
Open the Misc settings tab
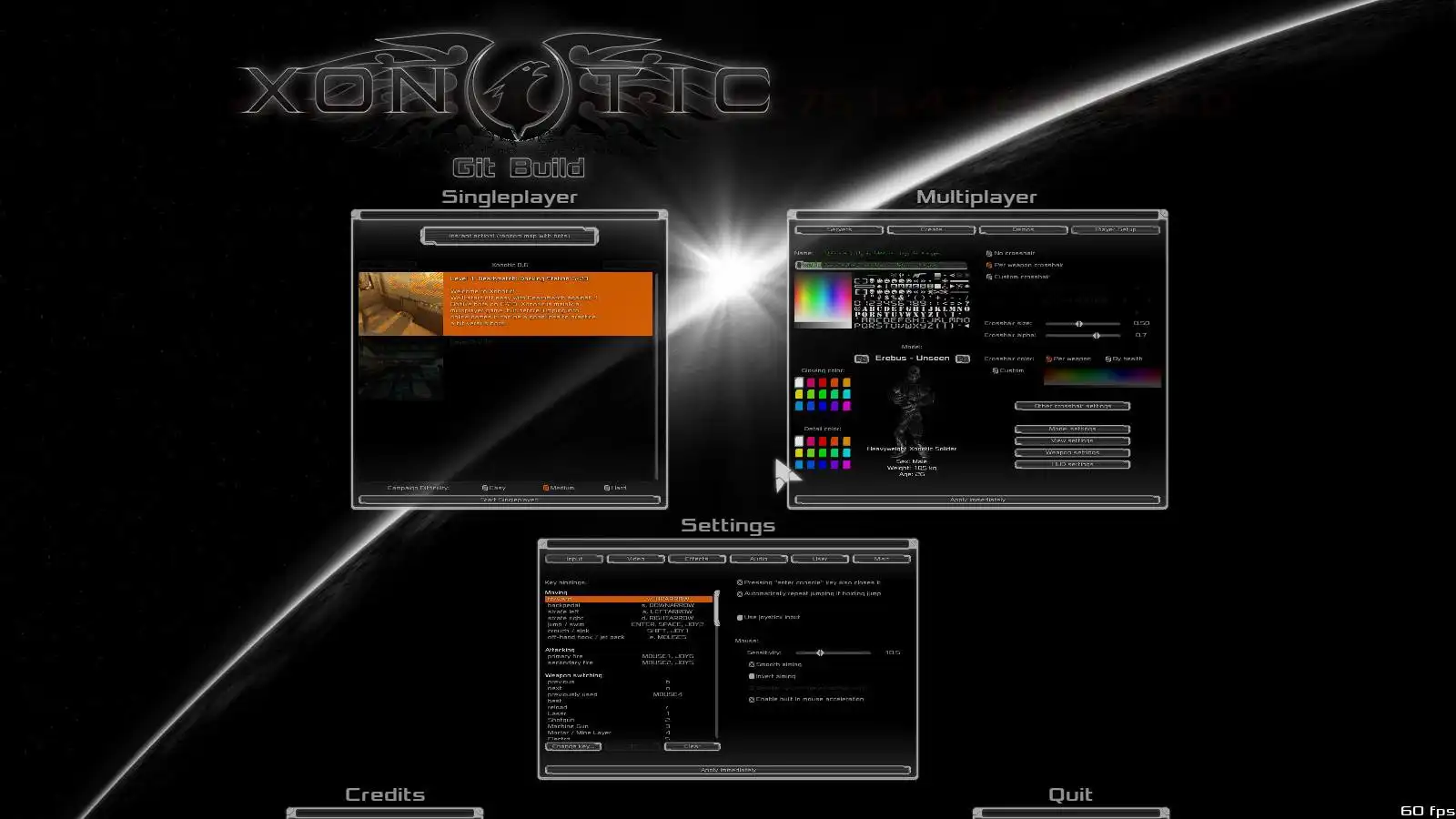(x=882, y=559)
